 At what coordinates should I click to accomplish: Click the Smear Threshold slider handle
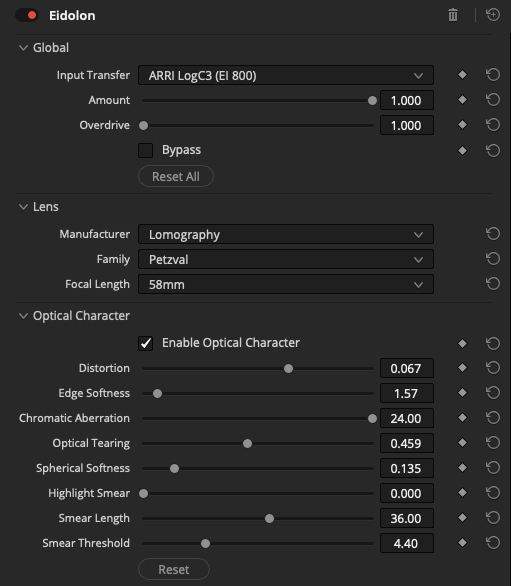(x=205, y=544)
